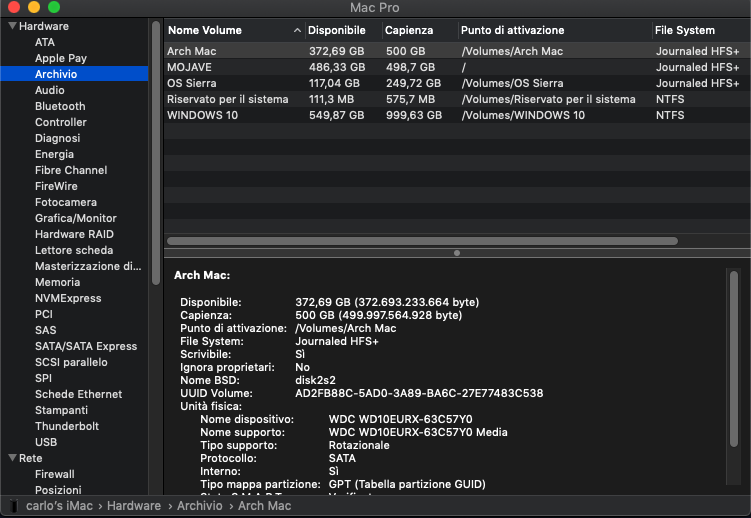751x518 pixels.
Task: Click the details pane vertical scrollbar
Action: [x=733, y=359]
